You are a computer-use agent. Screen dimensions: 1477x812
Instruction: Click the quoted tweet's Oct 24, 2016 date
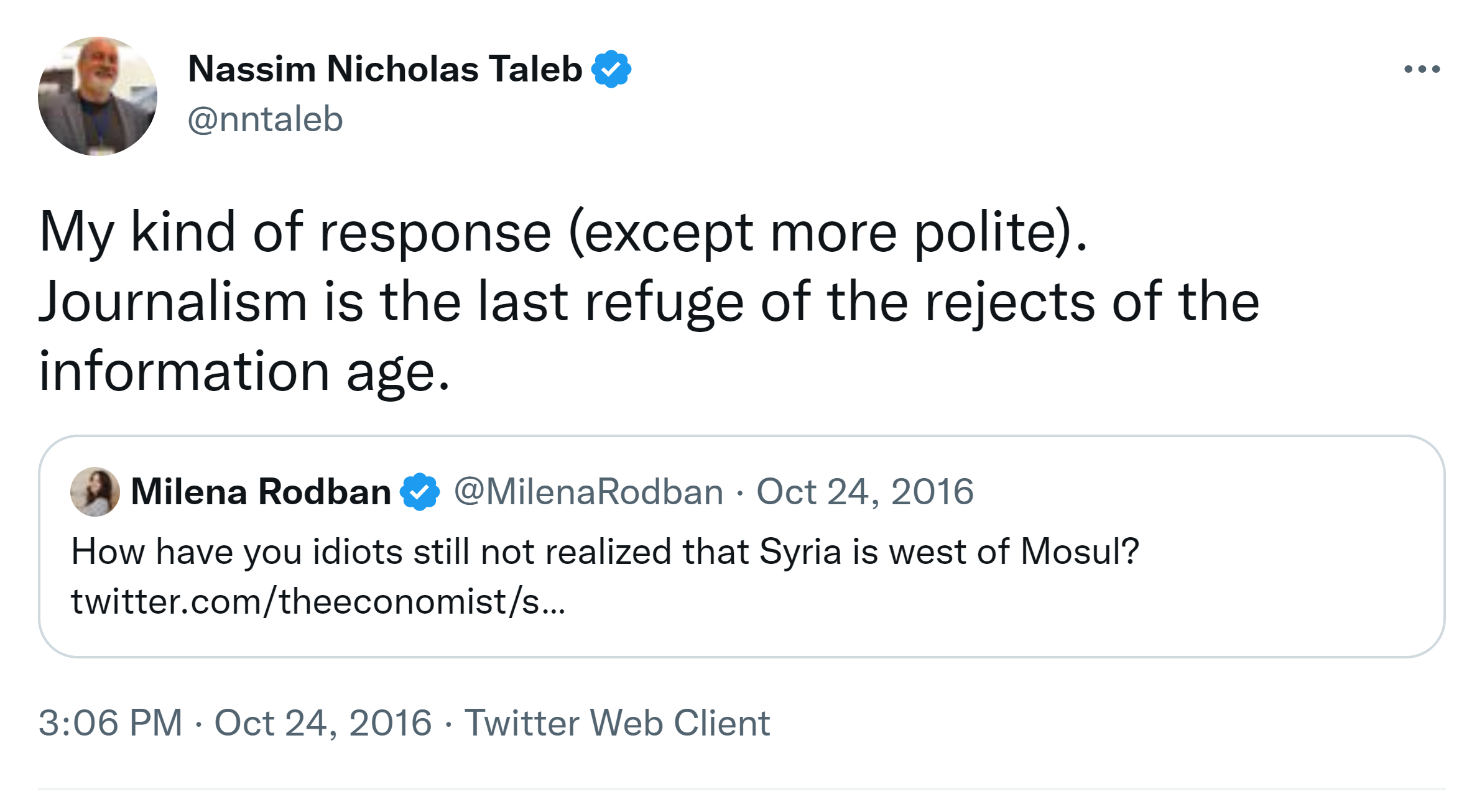click(x=864, y=492)
